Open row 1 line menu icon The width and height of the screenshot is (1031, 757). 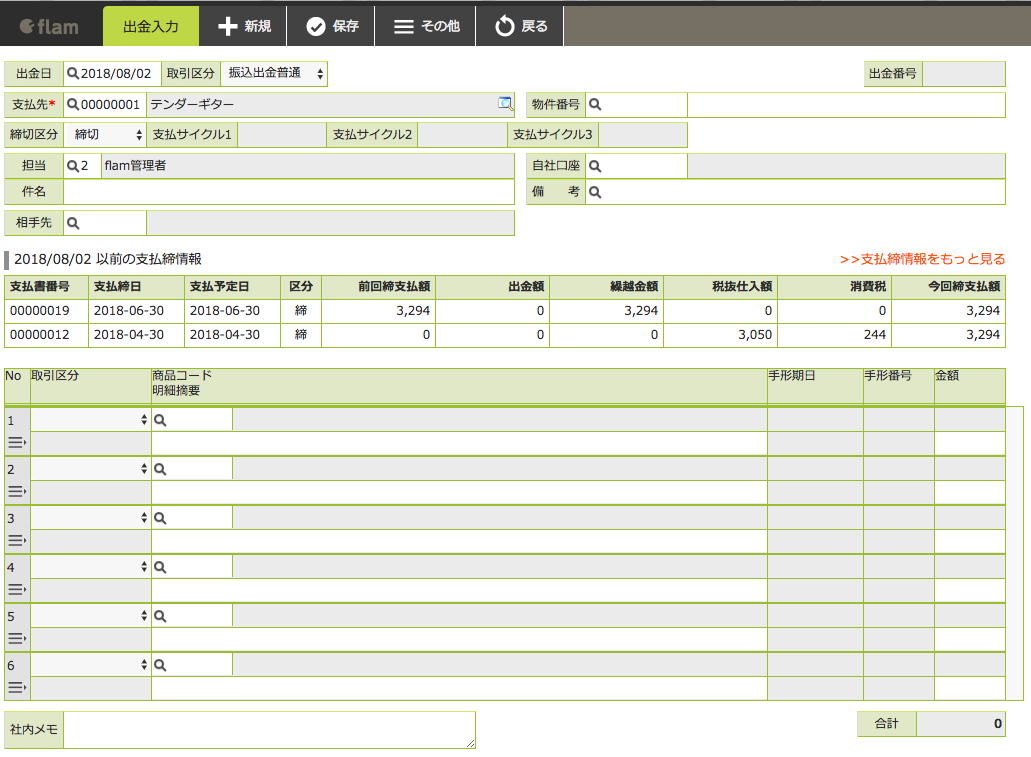point(16,443)
